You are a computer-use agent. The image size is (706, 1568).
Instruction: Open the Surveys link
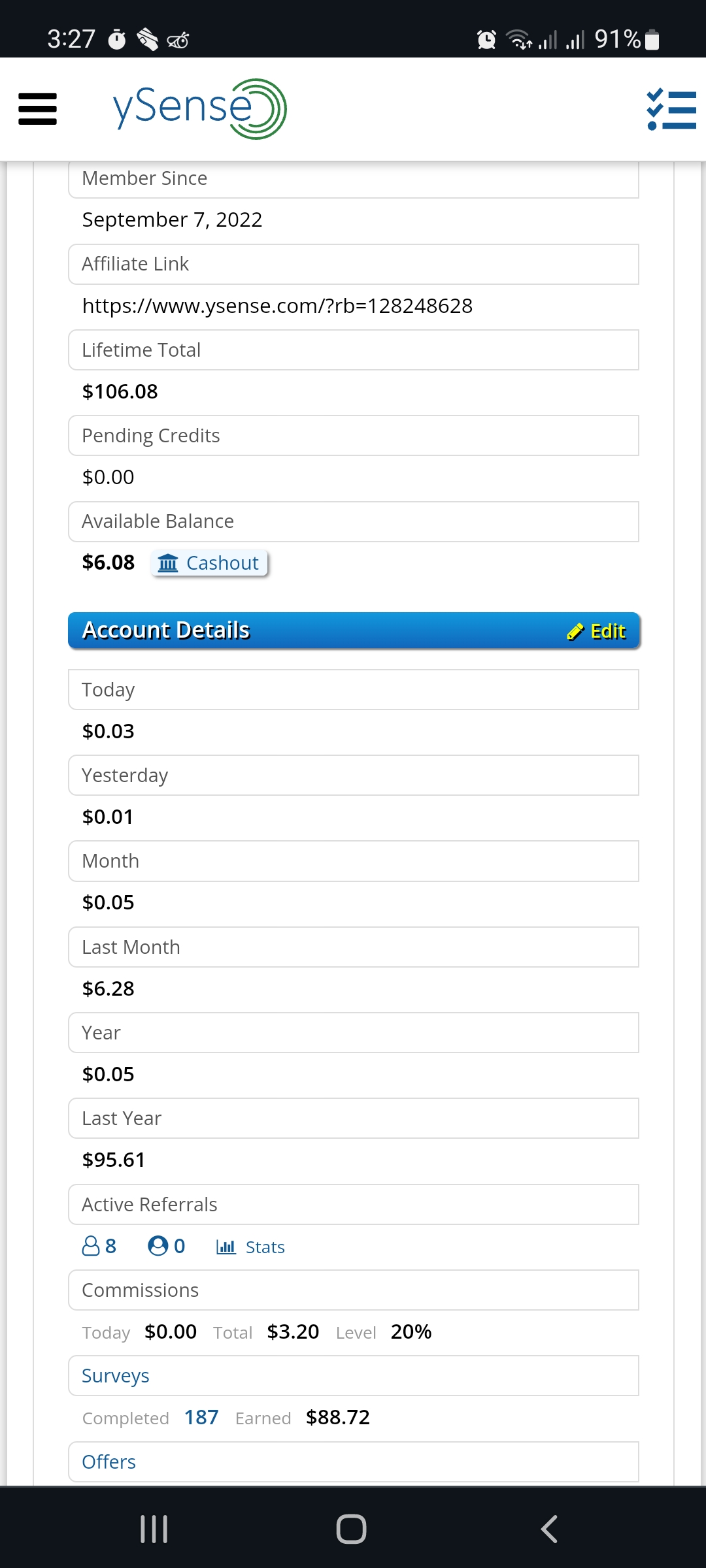click(116, 1376)
